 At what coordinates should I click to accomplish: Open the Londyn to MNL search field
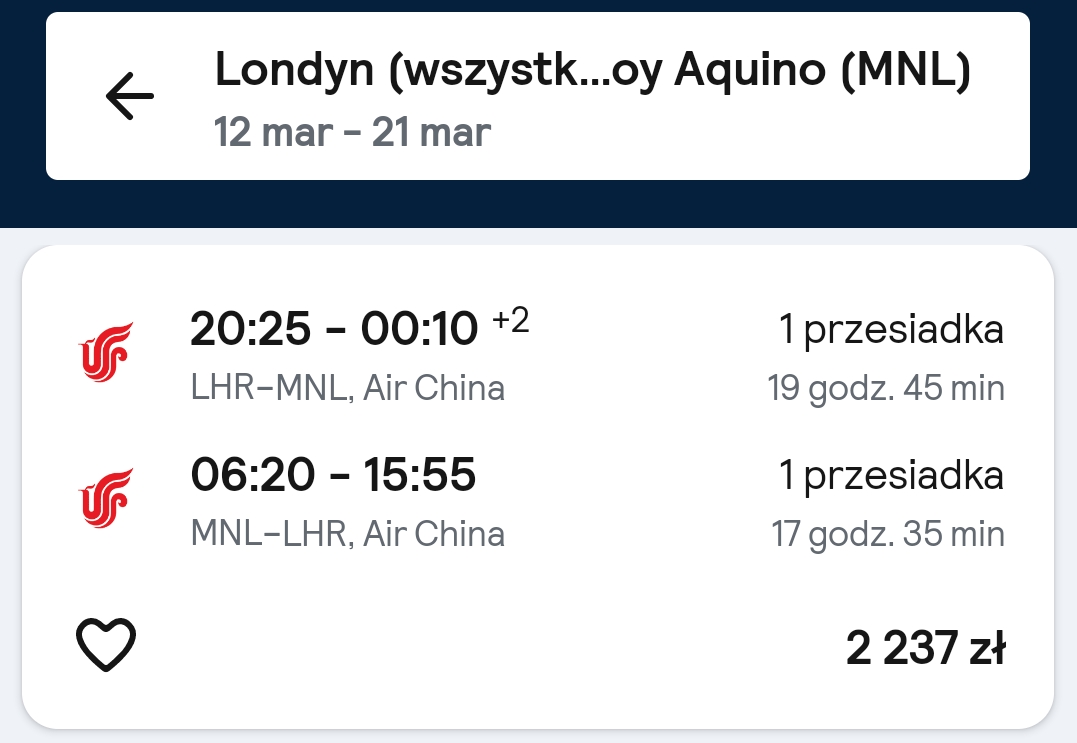538,96
